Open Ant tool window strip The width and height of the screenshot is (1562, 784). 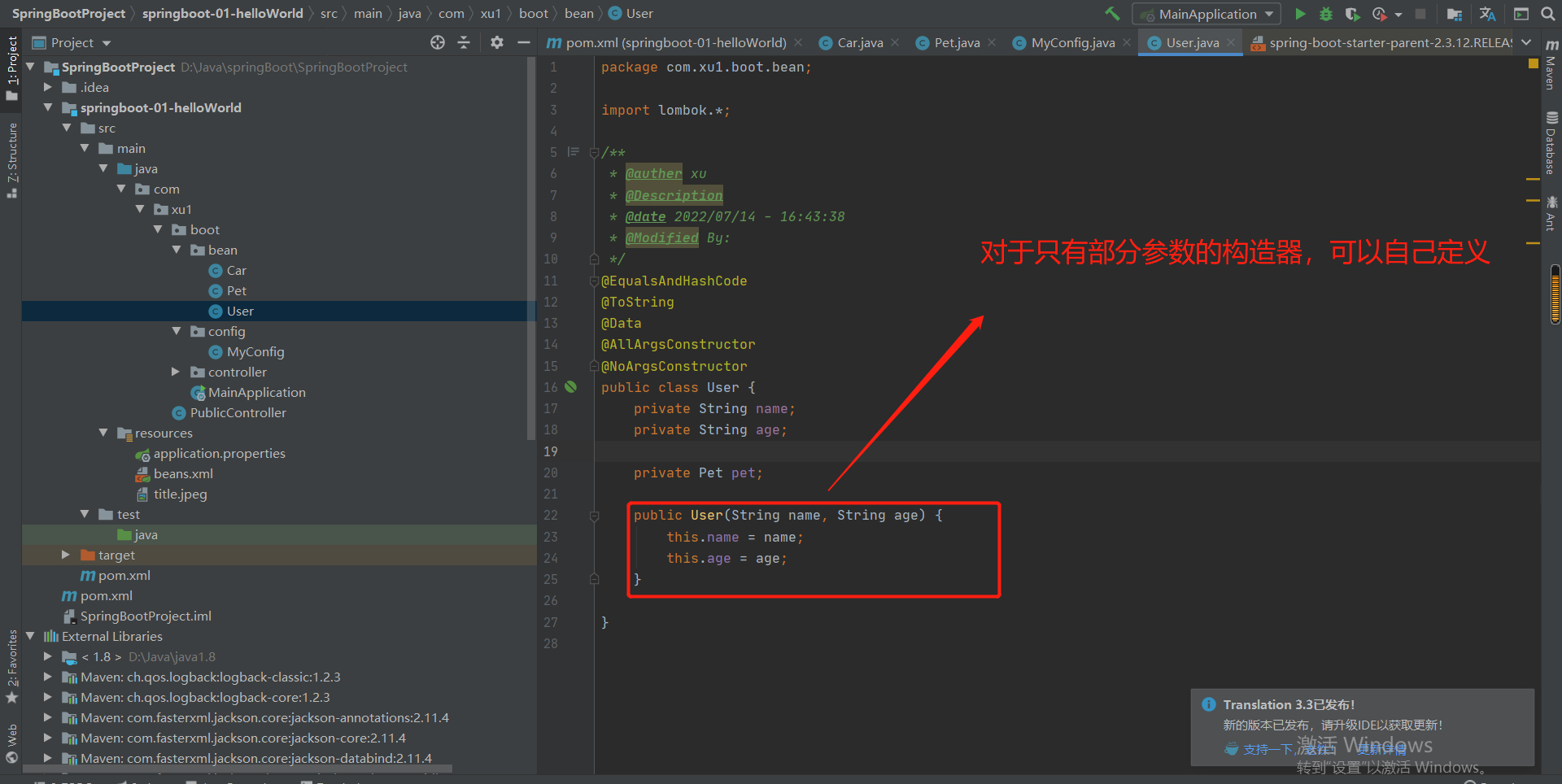pos(1551,213)
